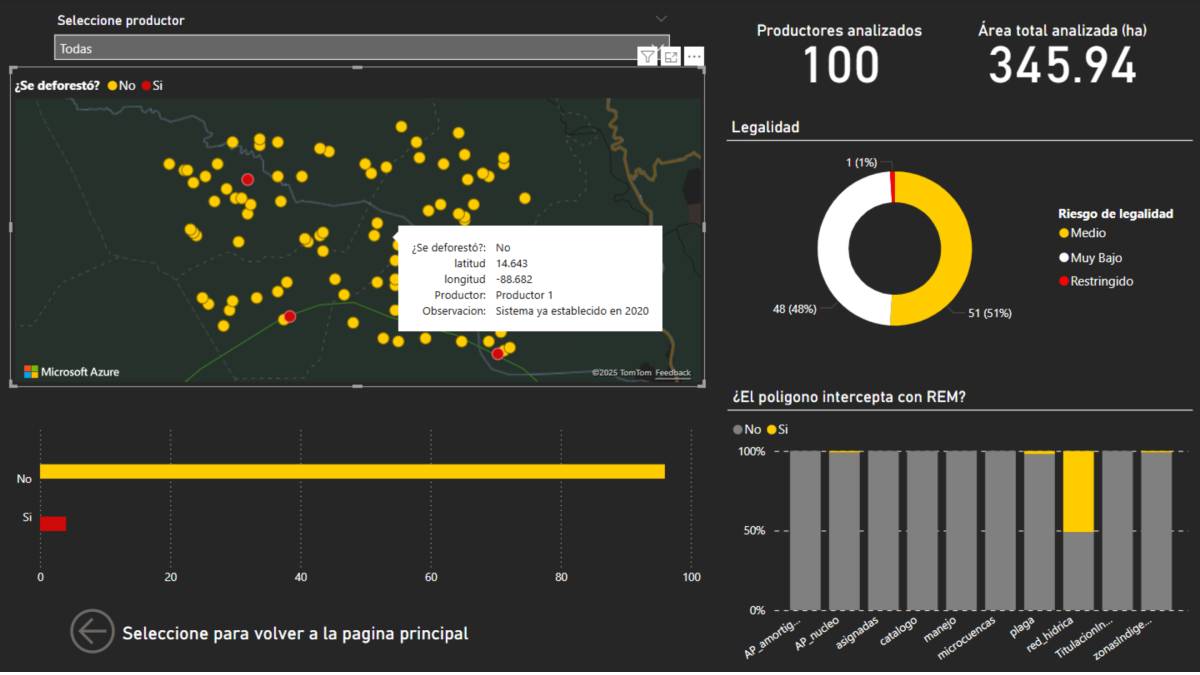1200x675 pixels.
Task: Click 'Seleccione para volver a la pagina principal'
Action: tap(295, 633)
